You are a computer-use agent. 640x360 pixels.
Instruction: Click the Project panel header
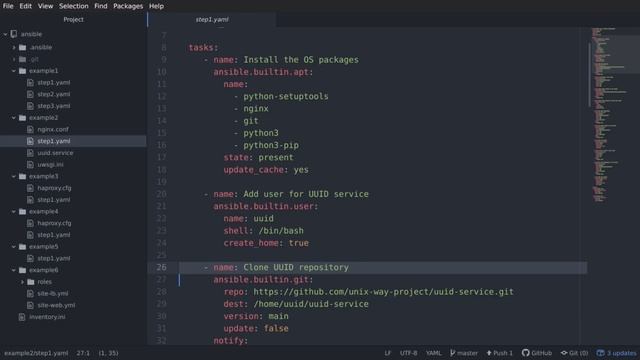[x=73, y=20]
